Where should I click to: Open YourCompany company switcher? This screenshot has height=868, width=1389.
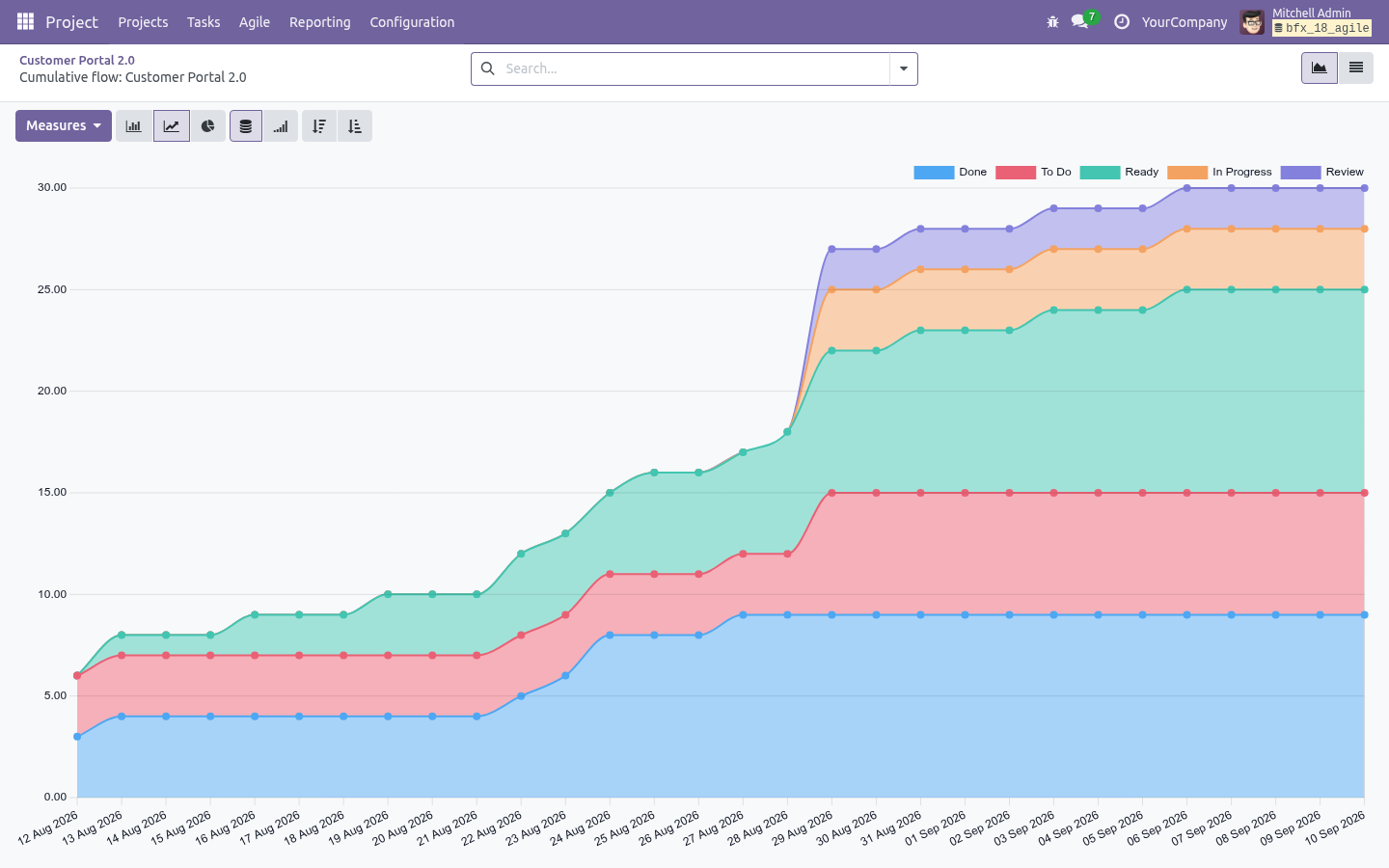point(1185,22)
